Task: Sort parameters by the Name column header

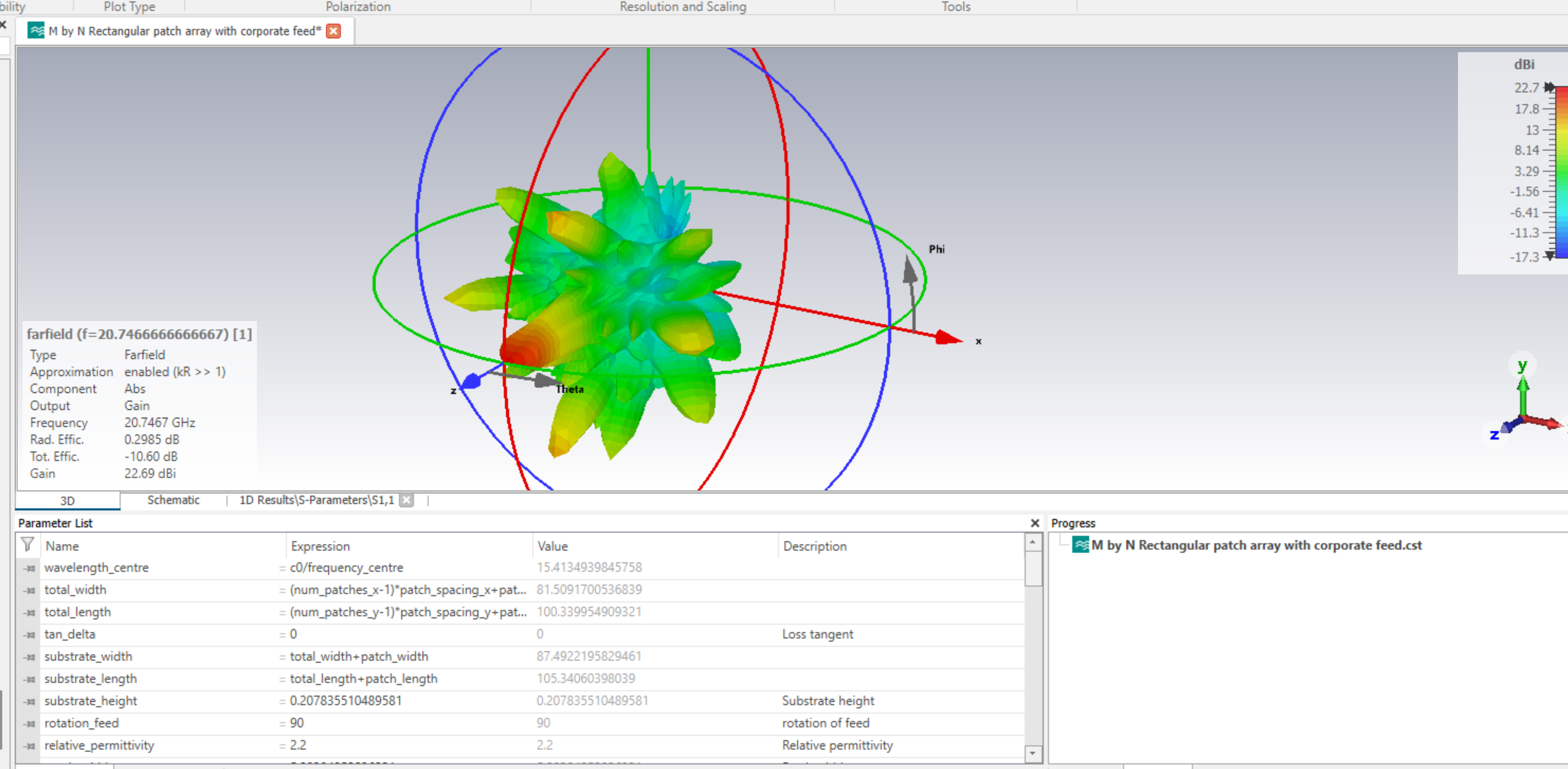Action: [x=62, y=546]
